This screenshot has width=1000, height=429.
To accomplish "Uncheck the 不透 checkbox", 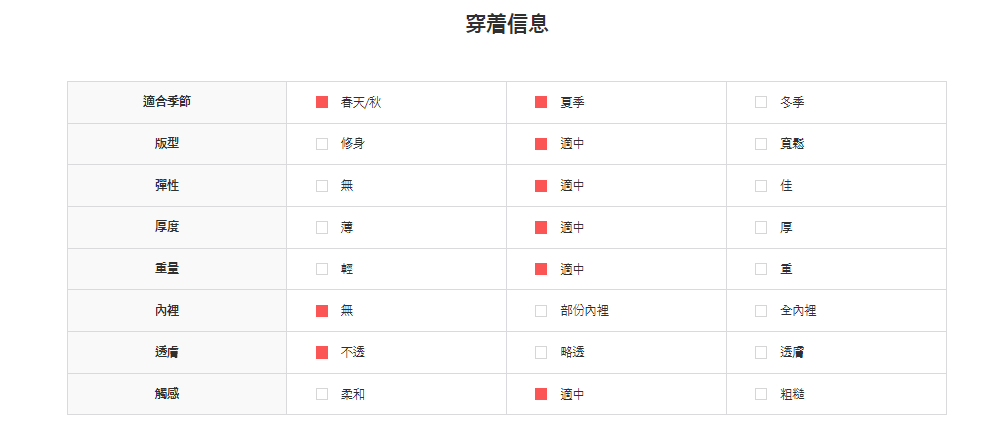I will [x=322, y=352].
